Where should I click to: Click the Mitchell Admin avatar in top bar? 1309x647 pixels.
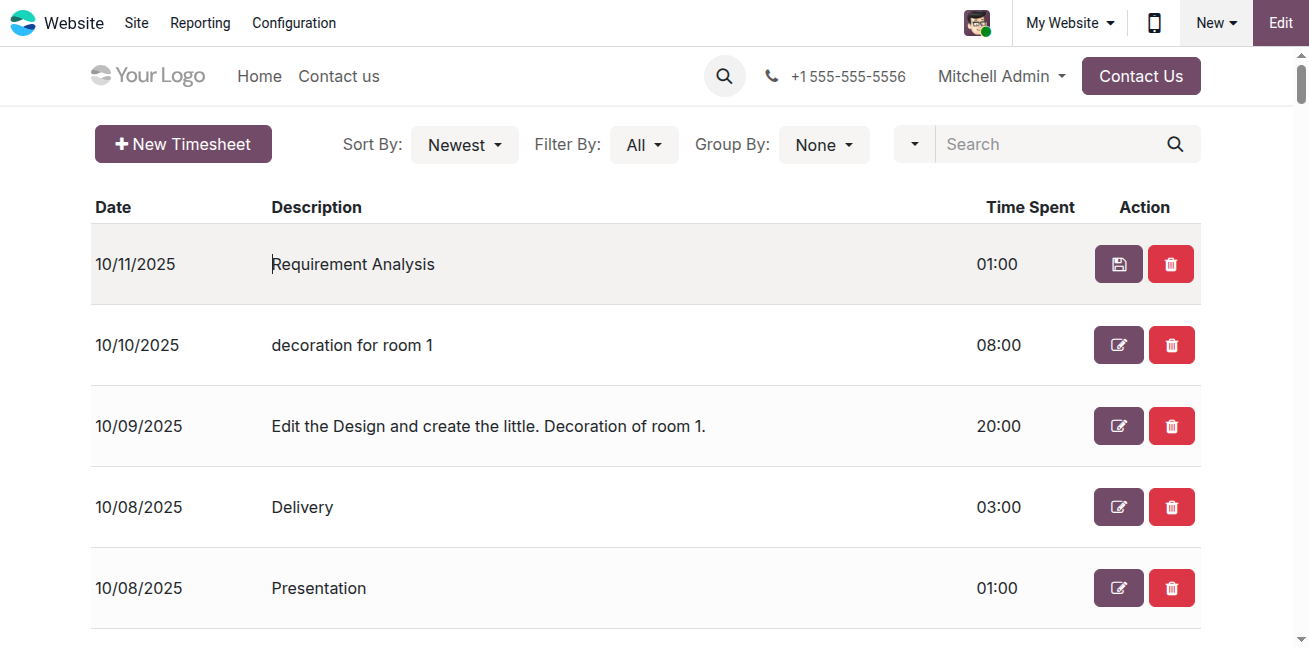pyautogui.click(x=977, y=23)
